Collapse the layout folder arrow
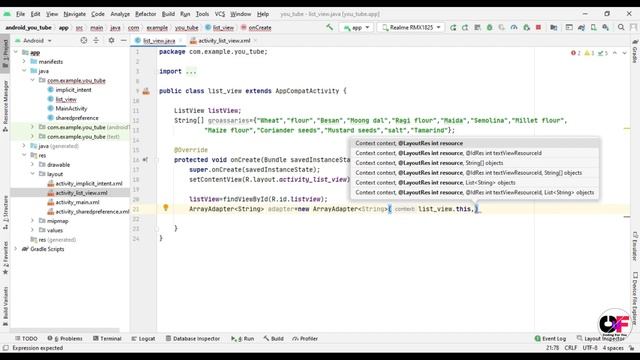Image resolution: width=640 pixels, height=360 pixels. [33, 174]
